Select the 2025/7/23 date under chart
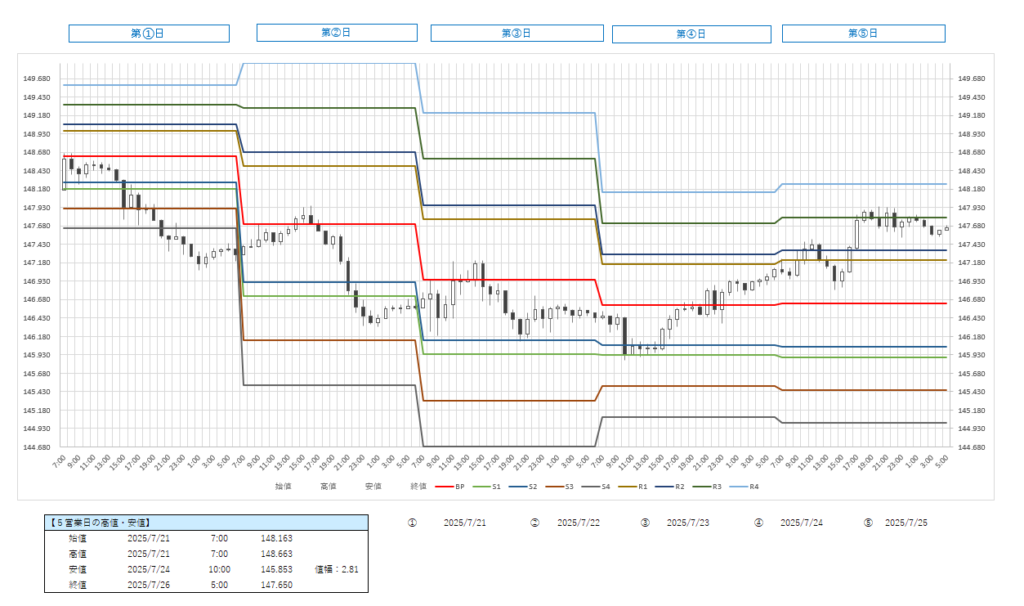 pyautogui.click(x=687, y=522)
